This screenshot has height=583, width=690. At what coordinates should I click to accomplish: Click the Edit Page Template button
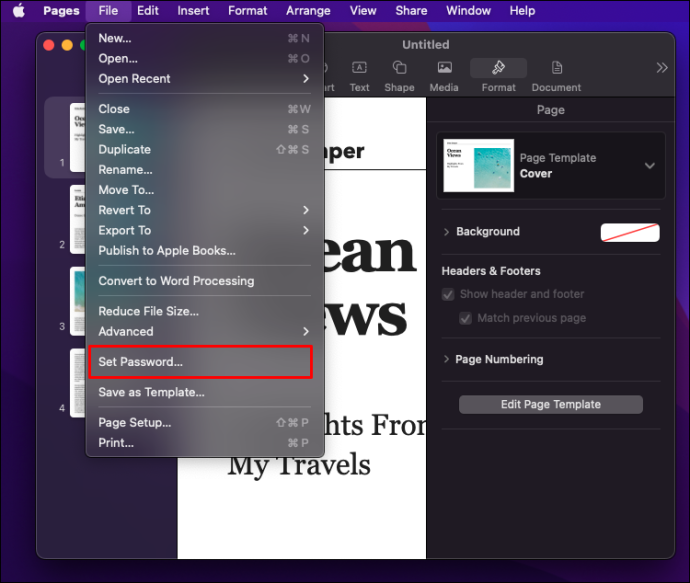(551, 404)
